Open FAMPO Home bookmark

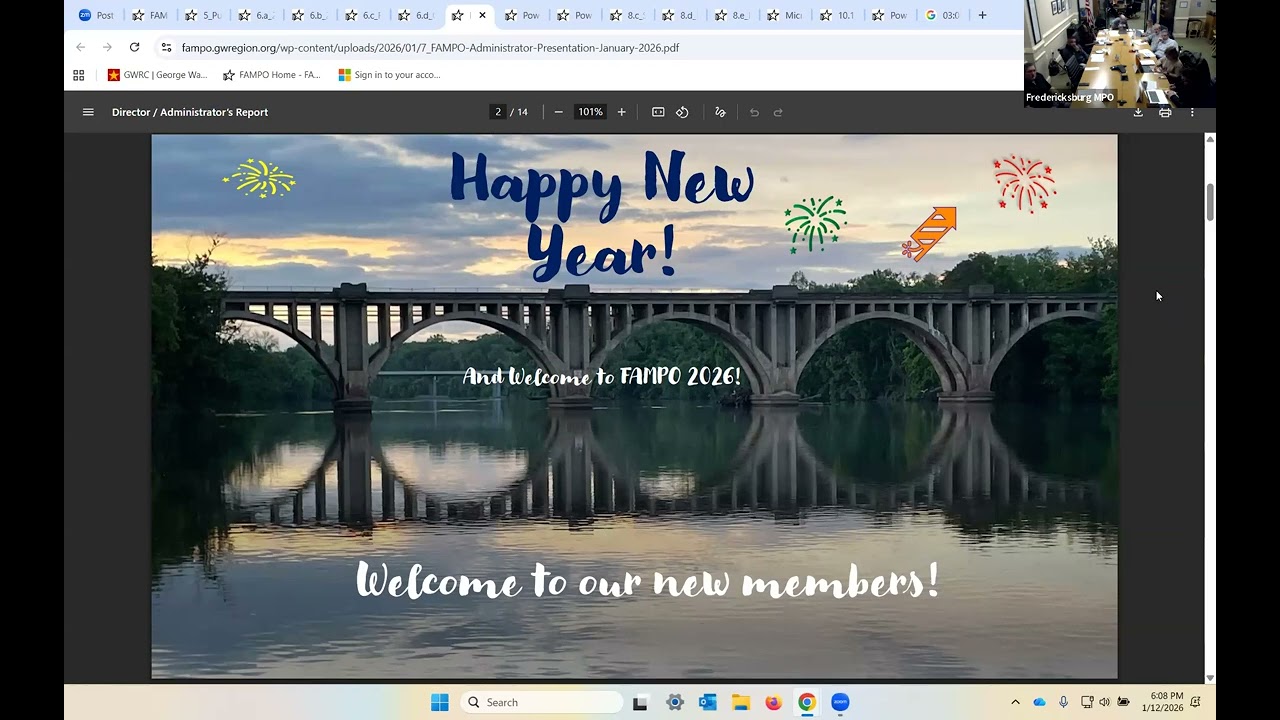(271, 75)
